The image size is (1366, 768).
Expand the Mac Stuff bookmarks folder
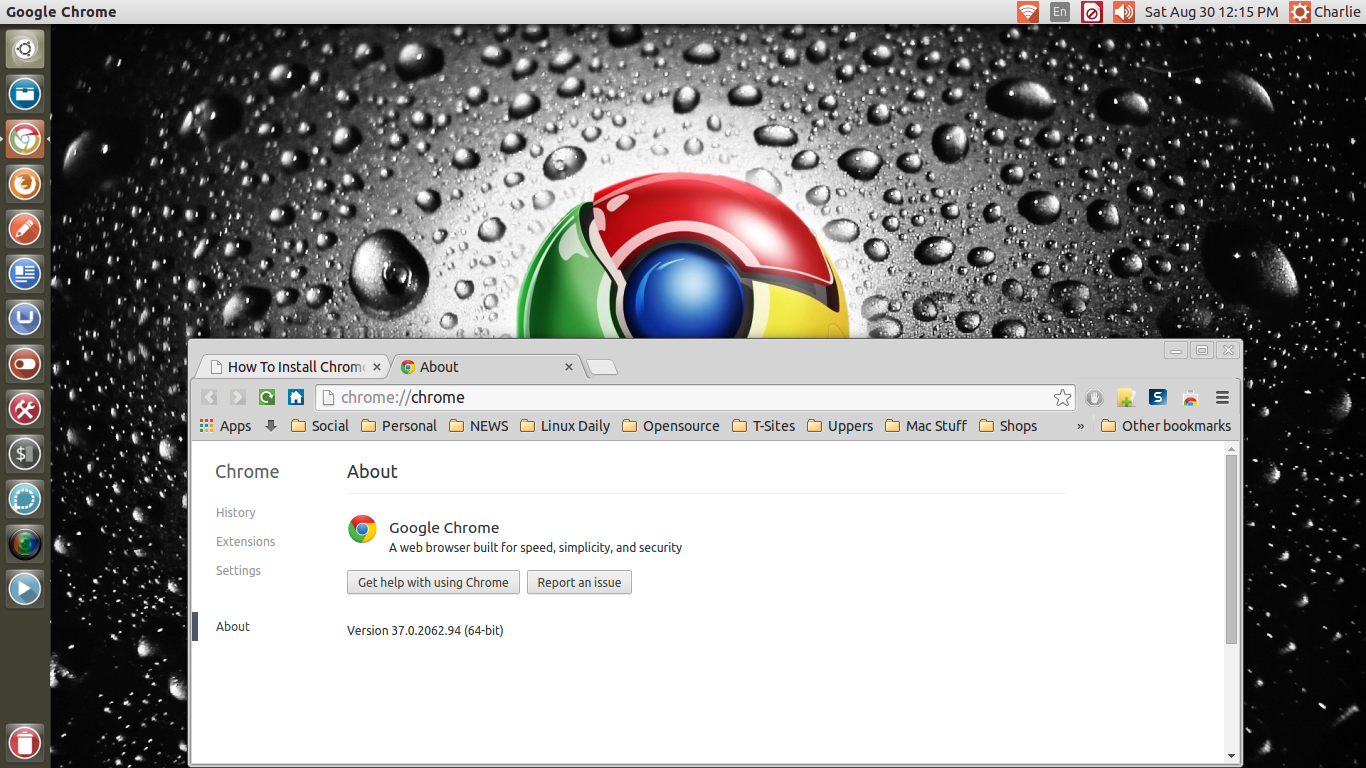coord(926,426)
